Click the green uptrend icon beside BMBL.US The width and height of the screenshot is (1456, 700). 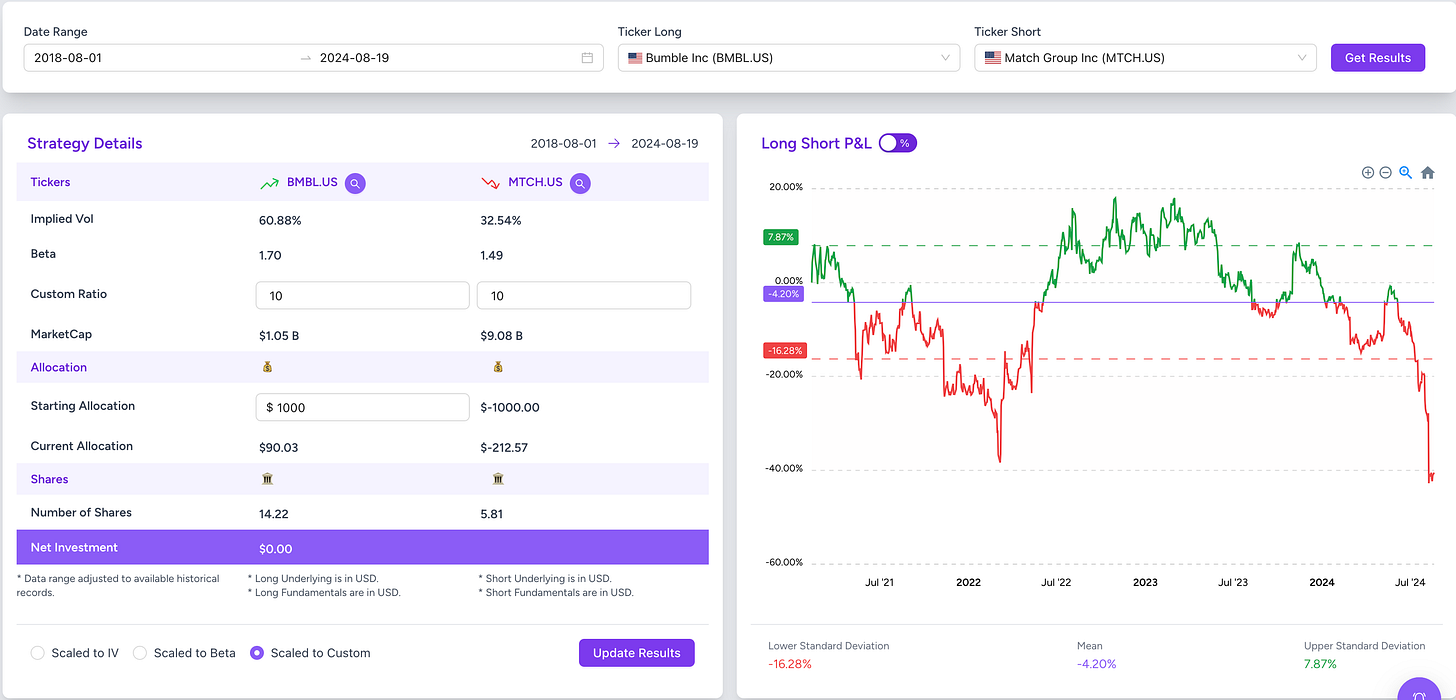270,183
